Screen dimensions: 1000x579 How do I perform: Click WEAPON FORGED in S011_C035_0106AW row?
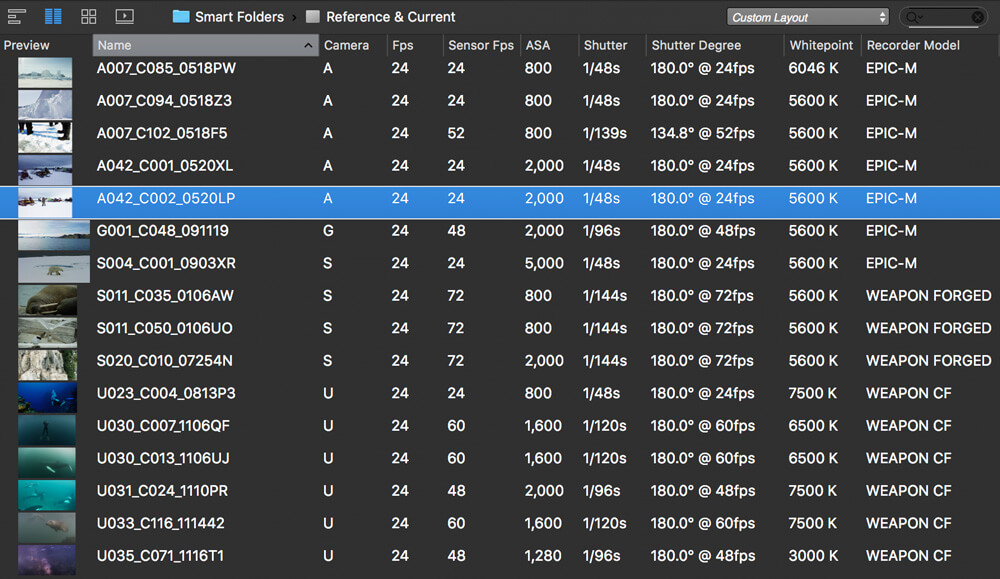click(929, 296)
